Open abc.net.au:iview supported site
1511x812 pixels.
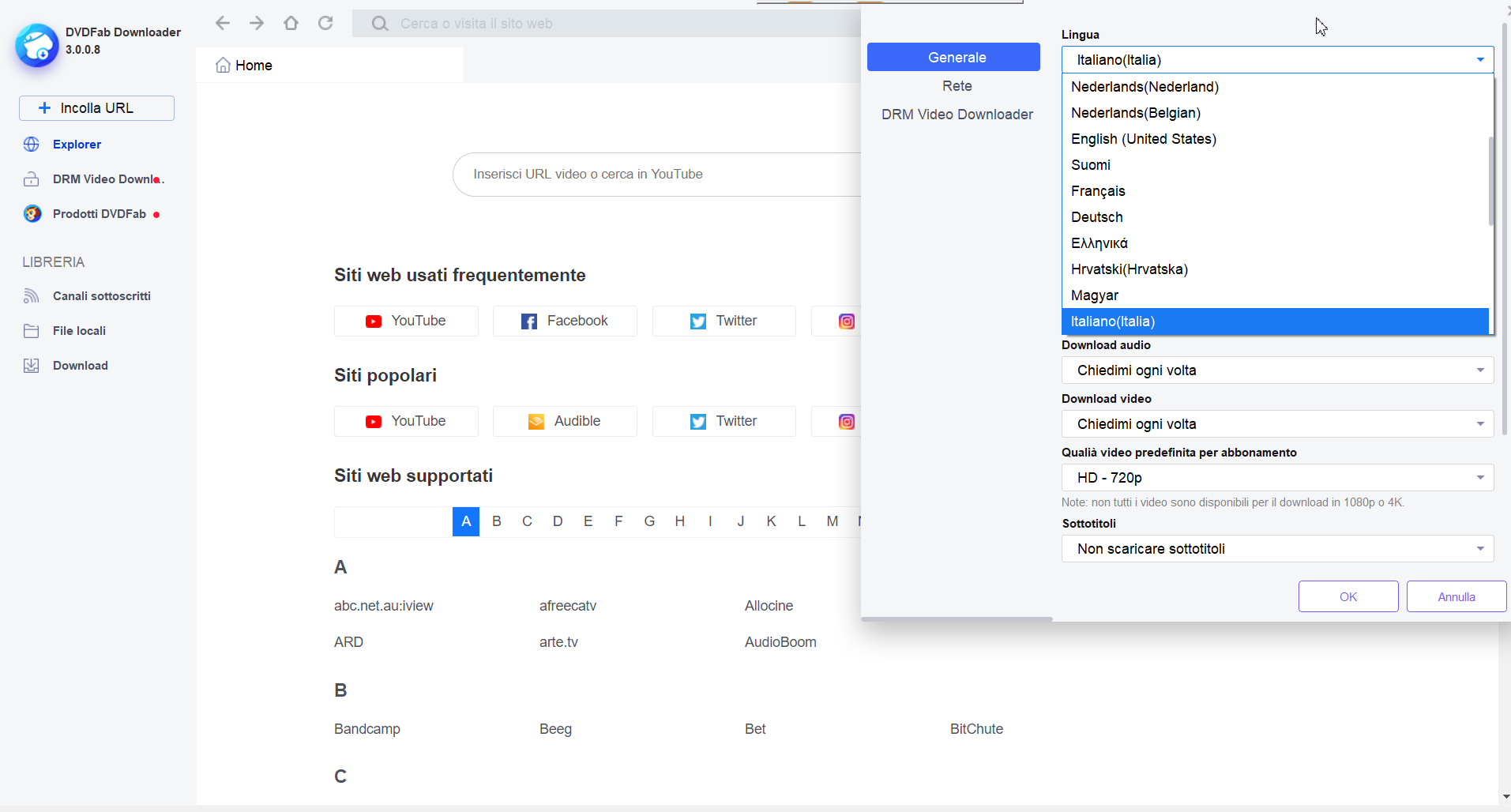[x=384, y=606]
